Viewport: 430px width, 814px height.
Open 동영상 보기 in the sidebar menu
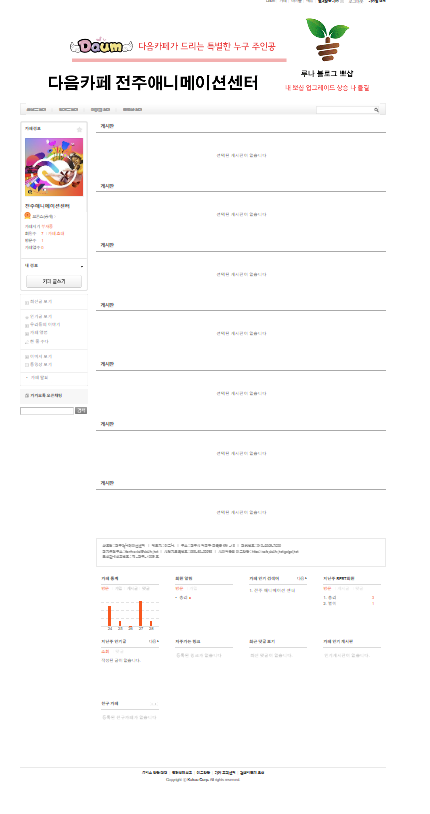click(x=41, y=364)
